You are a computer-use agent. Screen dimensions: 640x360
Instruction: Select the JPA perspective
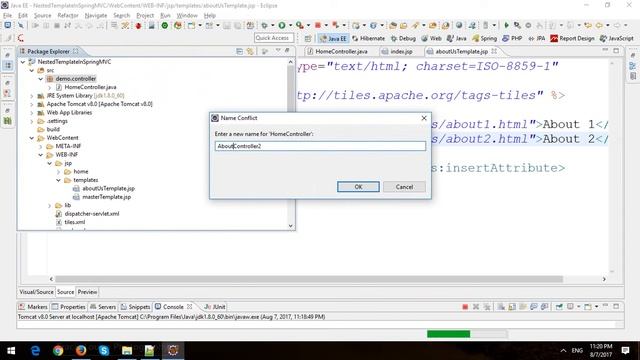point(537,38)
